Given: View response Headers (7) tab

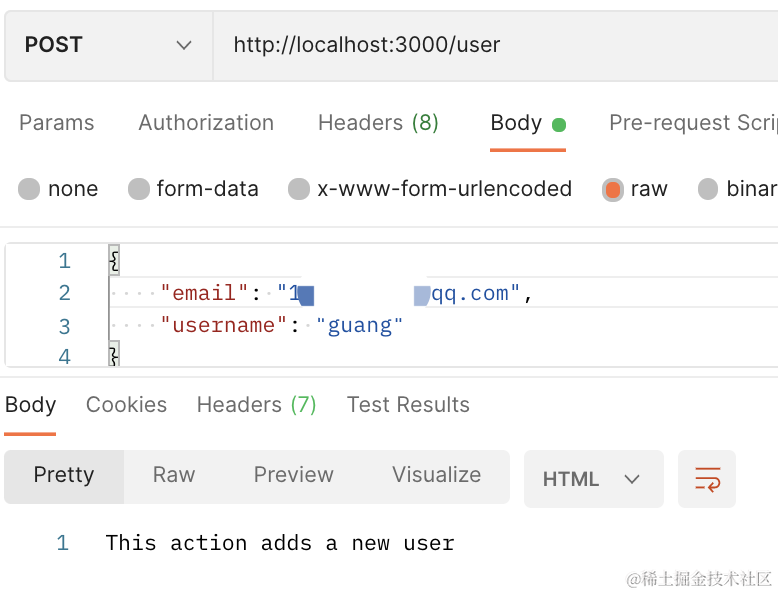Looking at the screenshot, I should [256, 405].
